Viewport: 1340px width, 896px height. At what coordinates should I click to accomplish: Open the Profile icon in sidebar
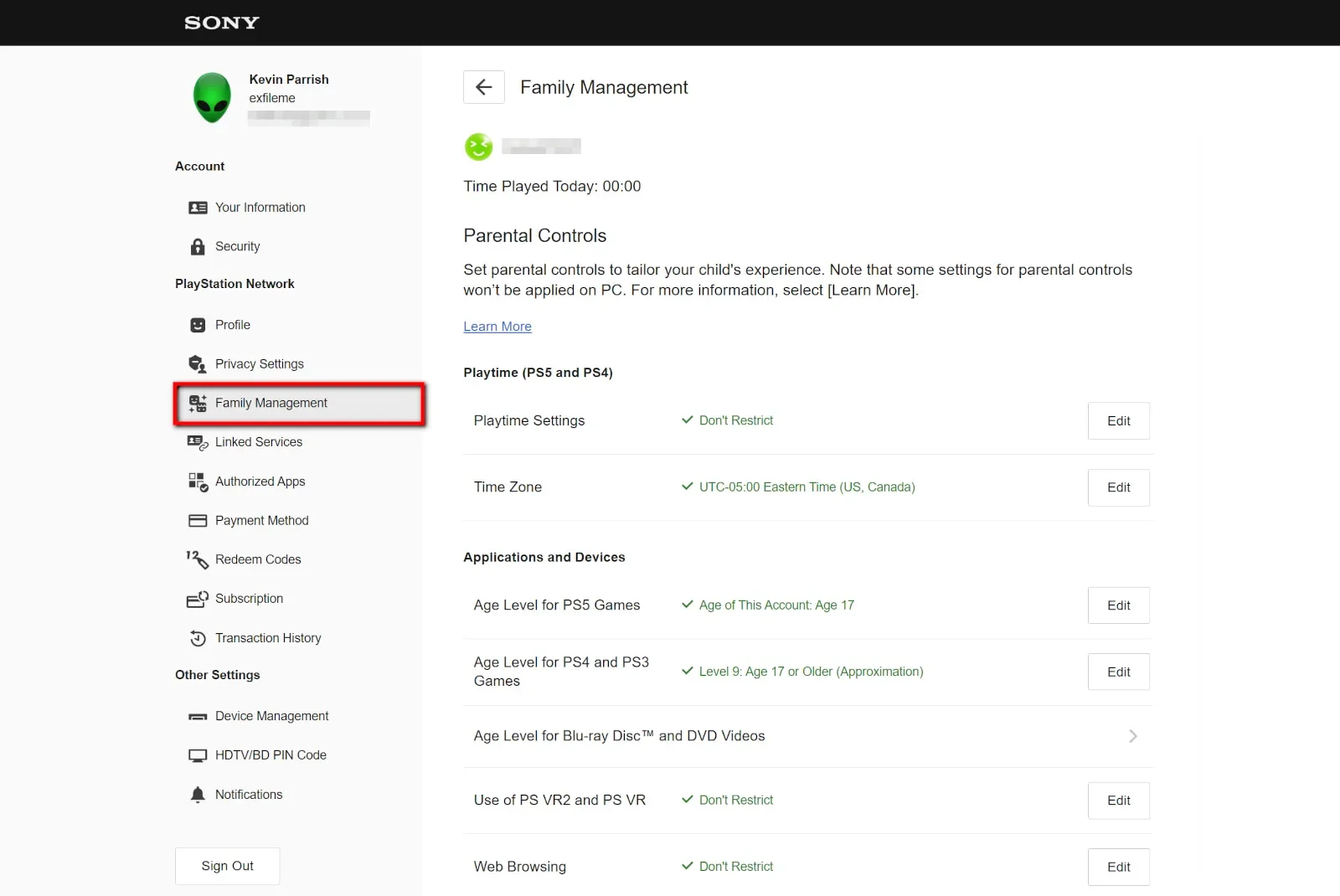pos(197,325)
